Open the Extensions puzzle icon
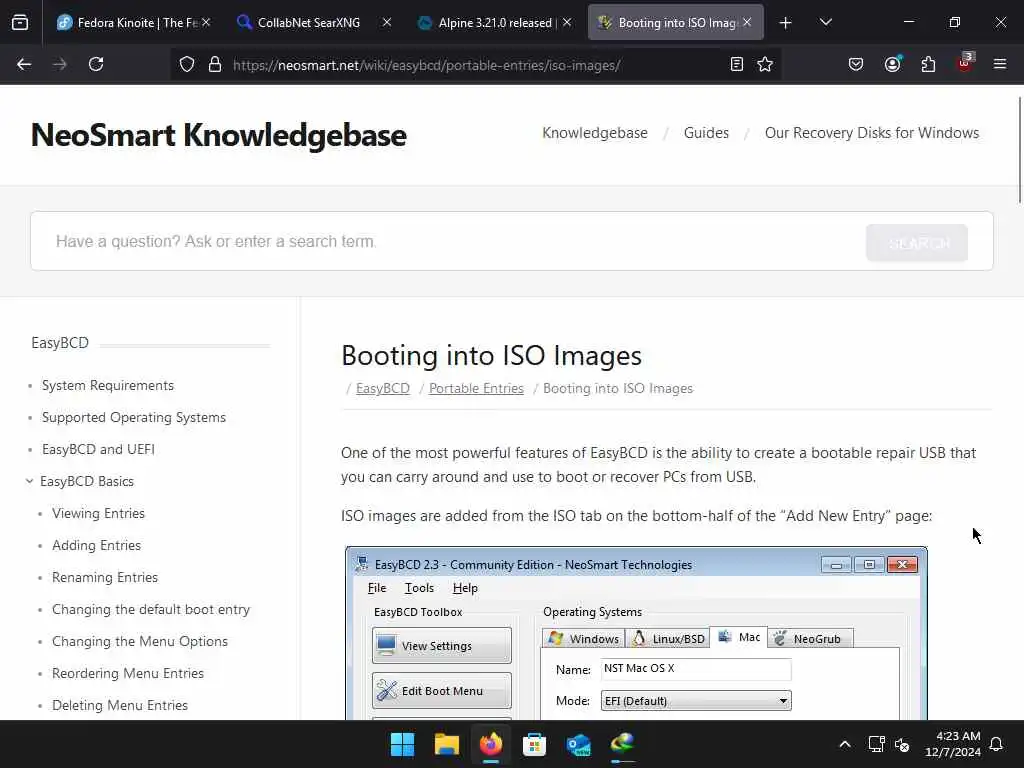Image resolution: width=1024 pixels, height=768 pixels. coord(928,64)
